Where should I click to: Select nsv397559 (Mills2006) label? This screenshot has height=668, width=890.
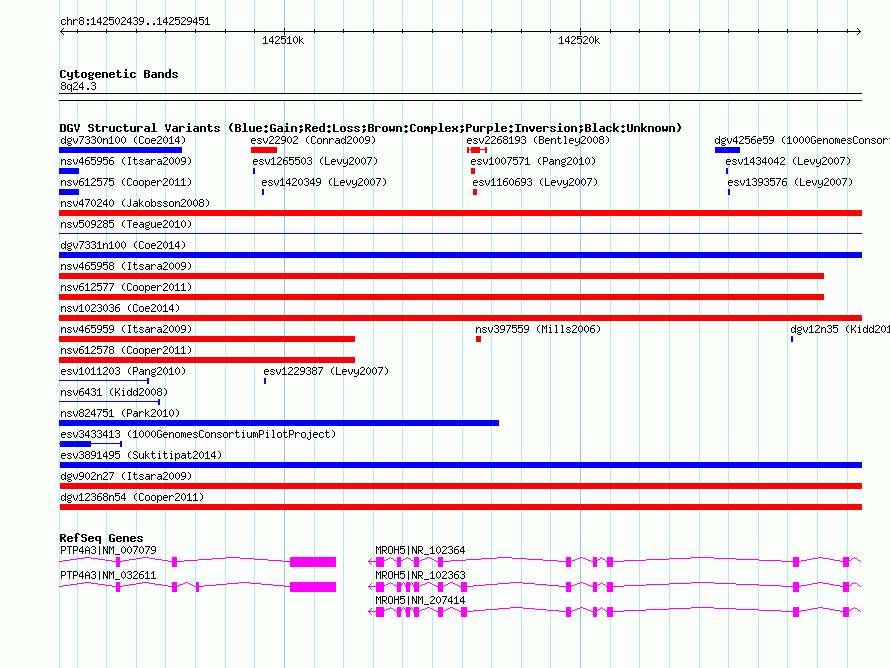pyautogui.click(x=538, y=329)
